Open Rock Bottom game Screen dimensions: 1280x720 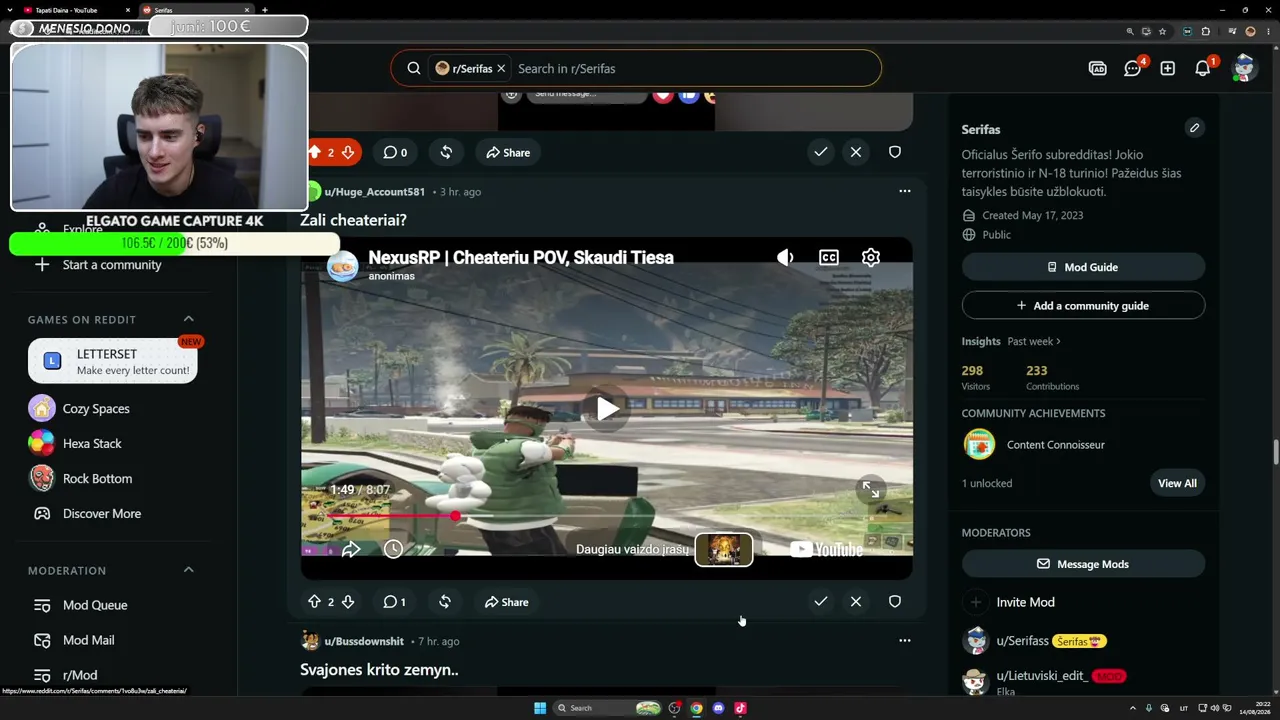(x=97, y=478)
